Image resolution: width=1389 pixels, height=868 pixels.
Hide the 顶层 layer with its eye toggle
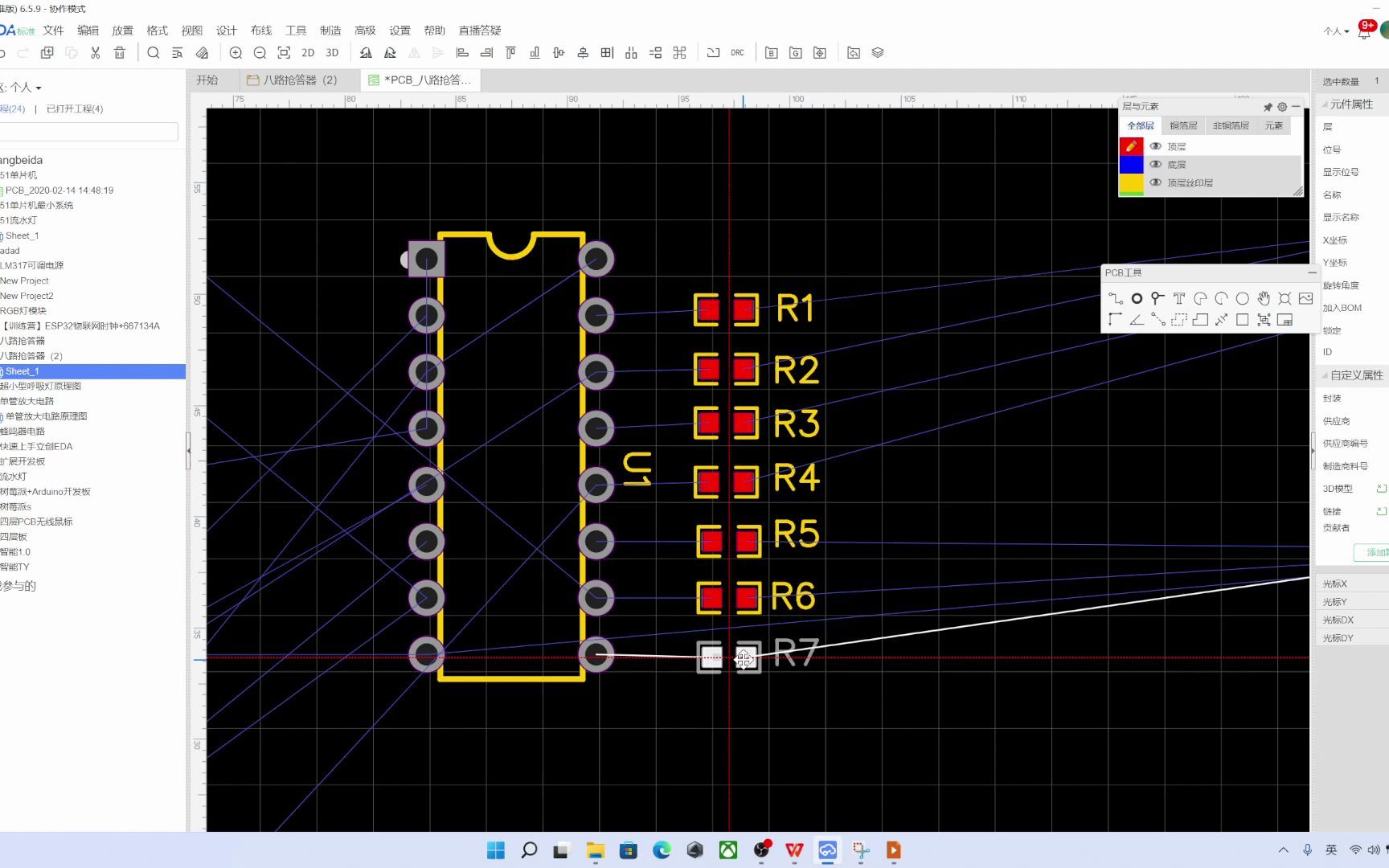[1156, 146]
